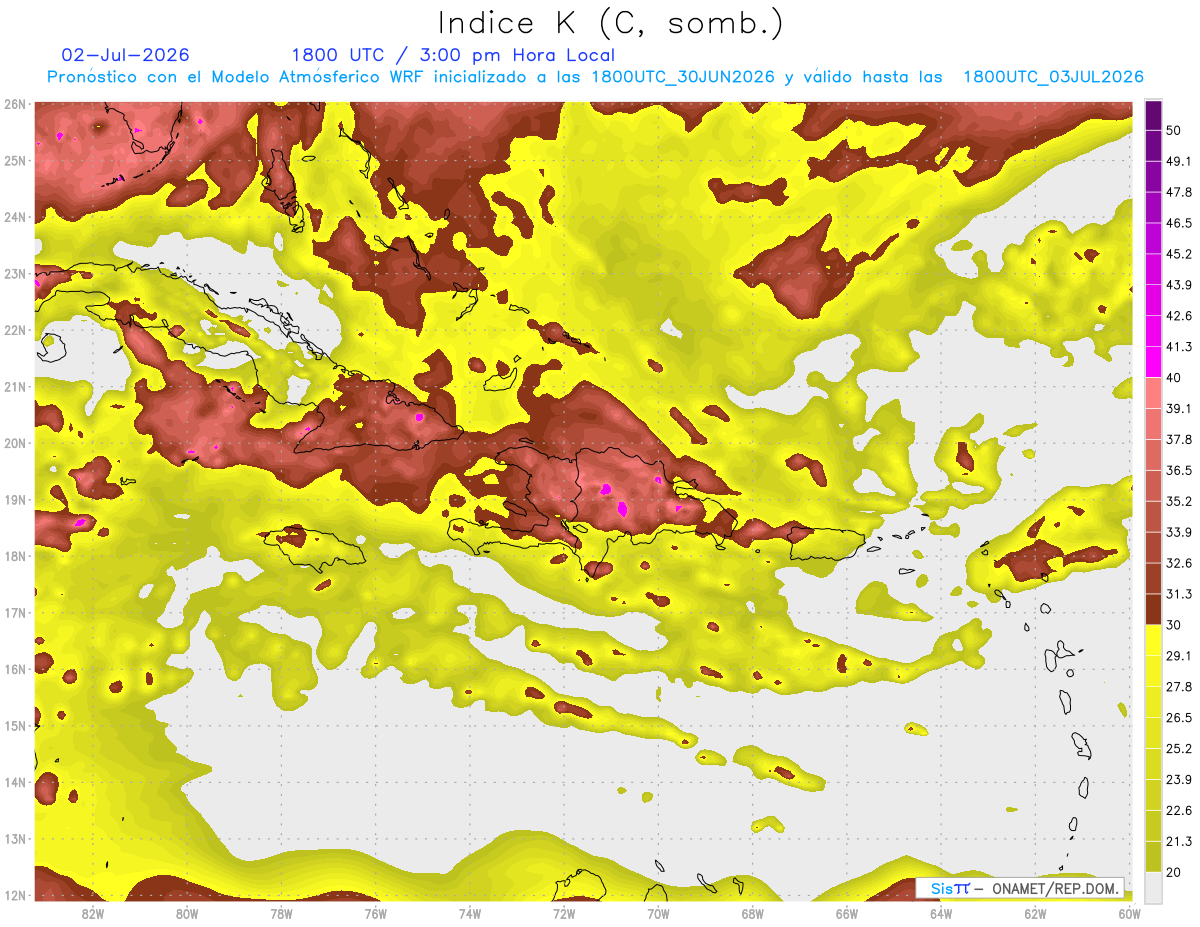1200x927 pixels.
Task: Click the colorbar value "49.1"
Action: pyautogui.click(x=1180, y=160)
